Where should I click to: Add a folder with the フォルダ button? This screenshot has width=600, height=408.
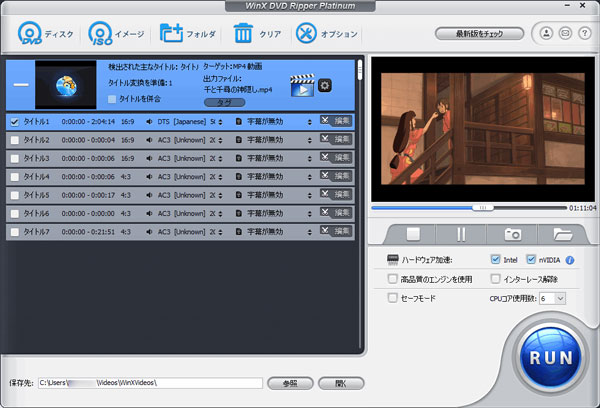[188, 34]
